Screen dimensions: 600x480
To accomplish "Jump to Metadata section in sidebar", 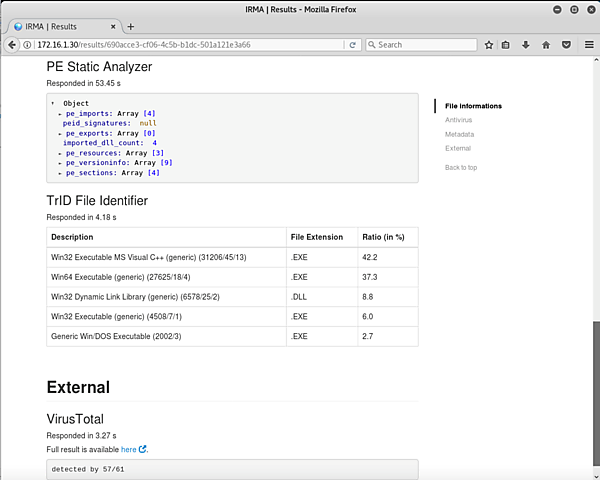I will 459,134.
